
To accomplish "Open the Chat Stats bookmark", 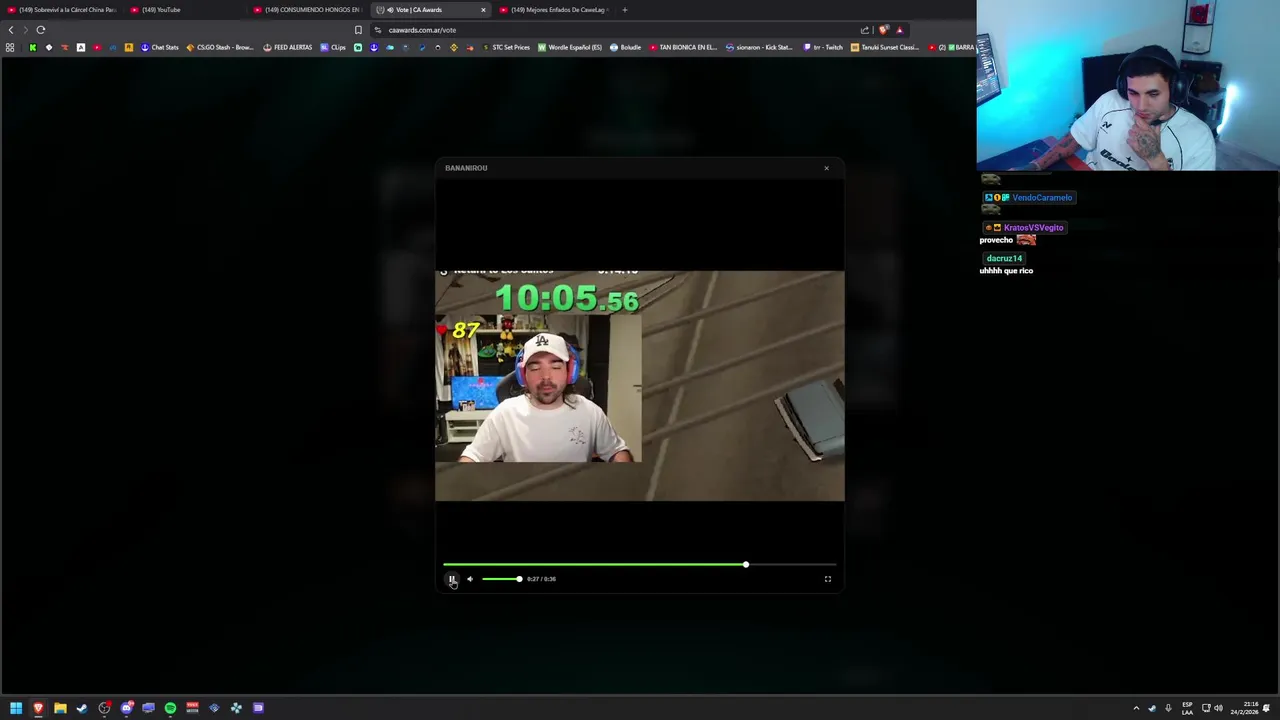I will [x=159, y=47].
